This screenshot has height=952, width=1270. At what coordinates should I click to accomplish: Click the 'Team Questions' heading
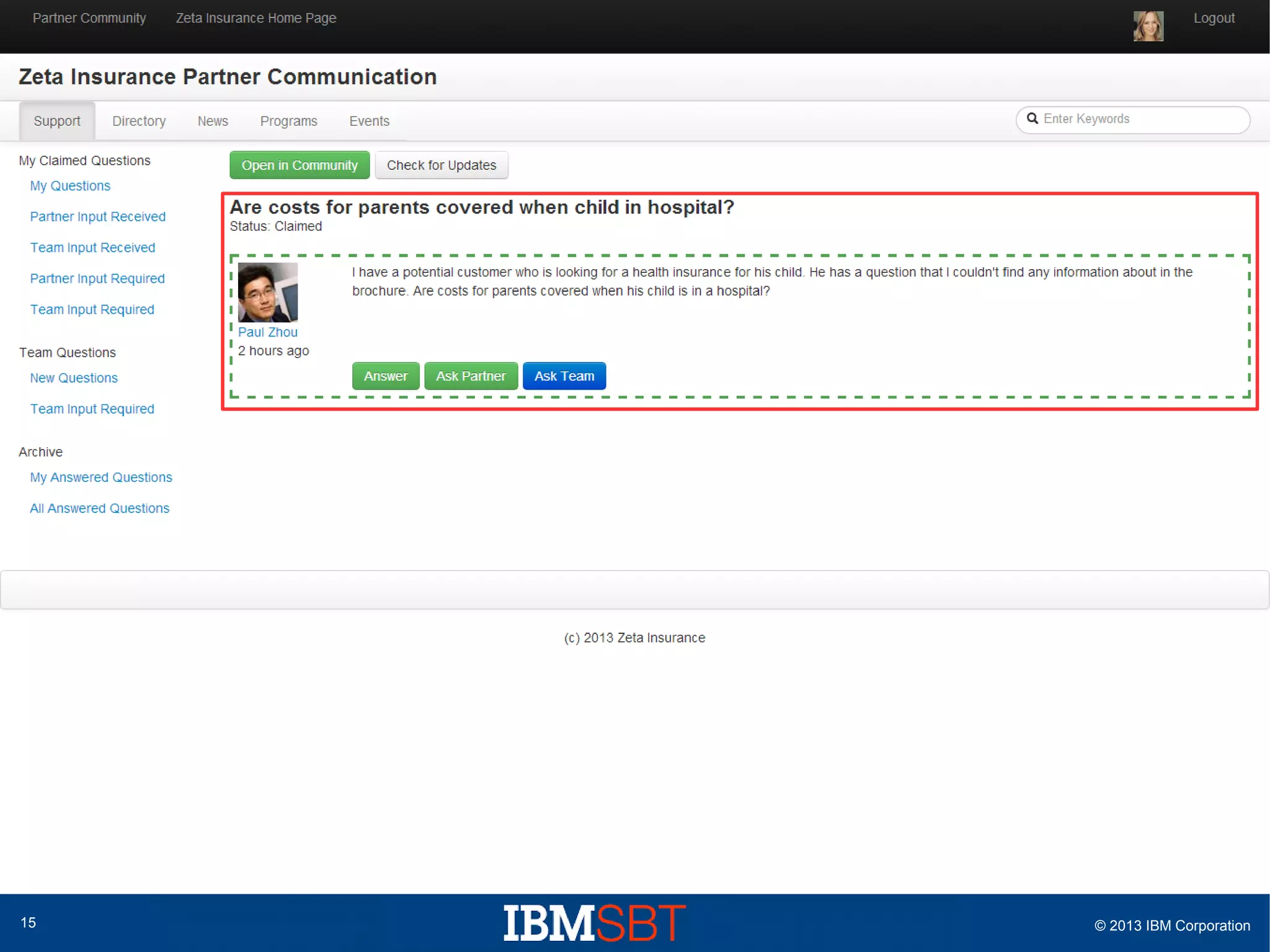[67, 352]
